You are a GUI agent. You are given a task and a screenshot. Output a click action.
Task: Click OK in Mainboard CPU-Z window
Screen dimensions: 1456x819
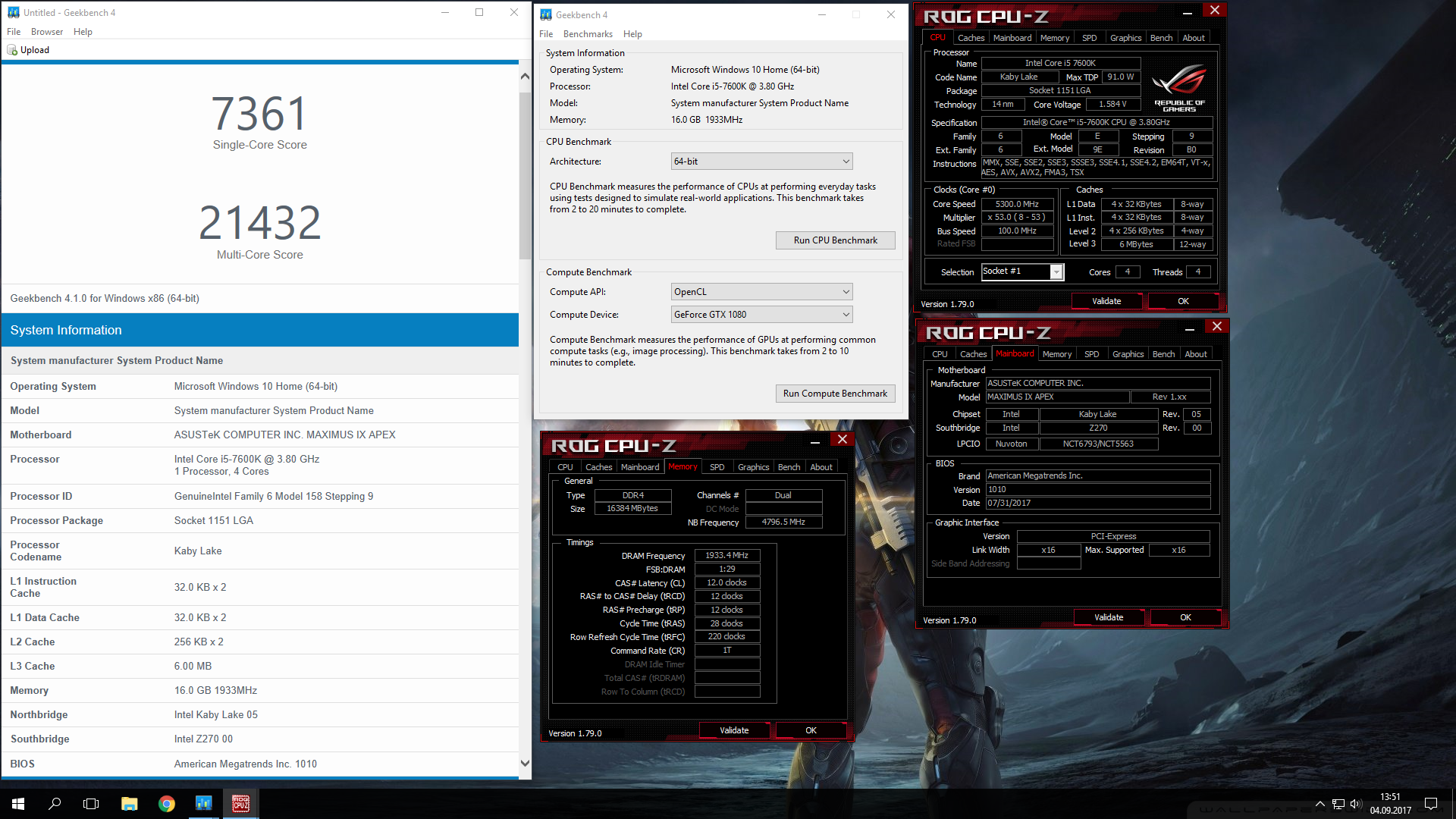point(1185,617)
